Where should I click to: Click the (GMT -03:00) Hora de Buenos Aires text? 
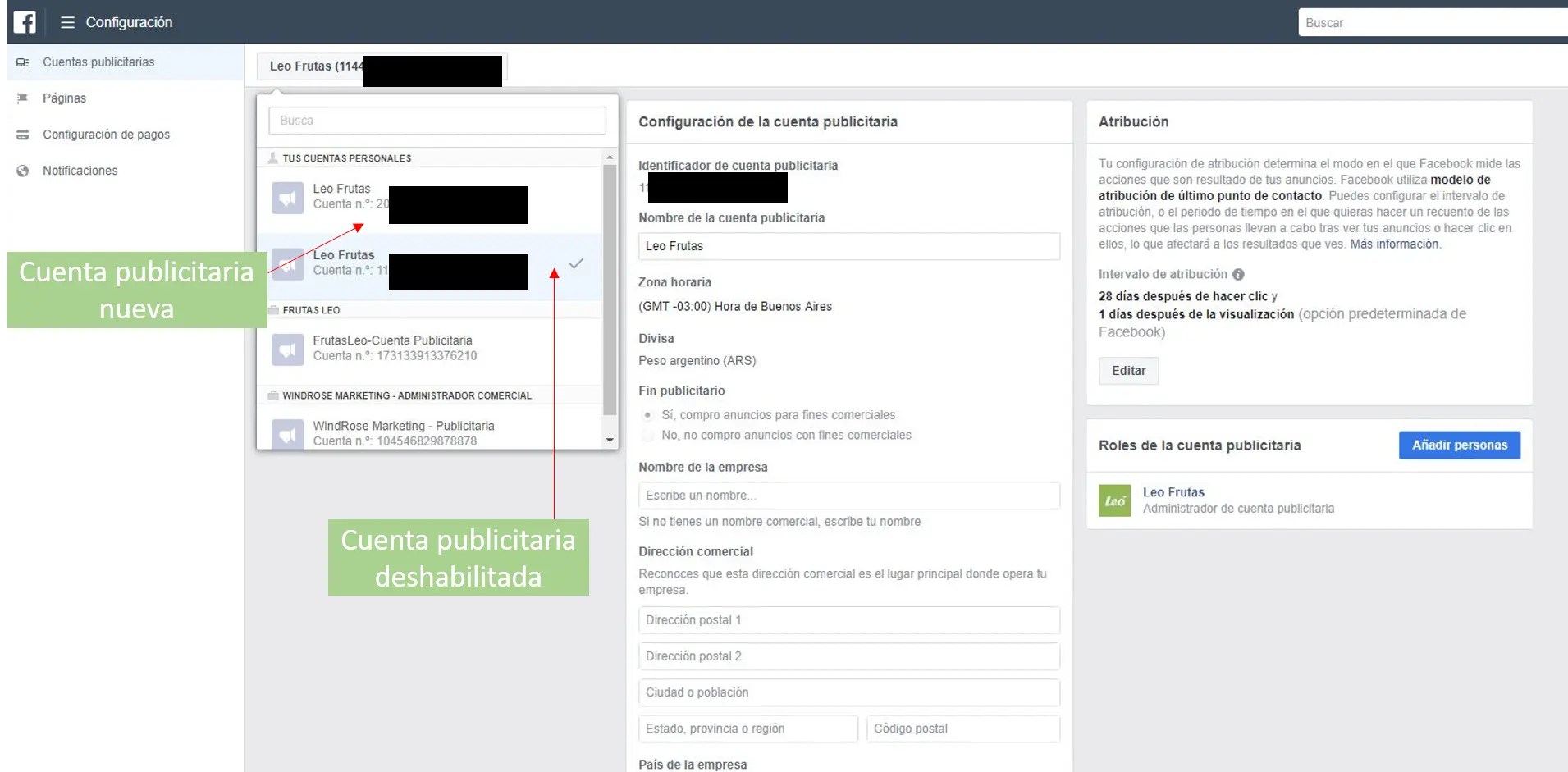(x=735, y=307)
